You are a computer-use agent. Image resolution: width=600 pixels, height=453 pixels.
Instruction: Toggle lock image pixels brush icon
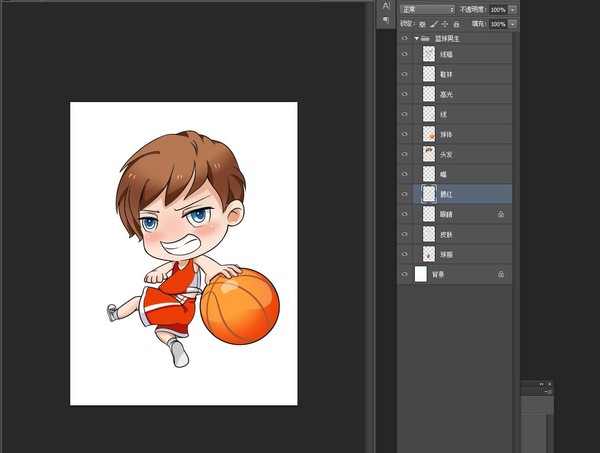pos(434,24)
